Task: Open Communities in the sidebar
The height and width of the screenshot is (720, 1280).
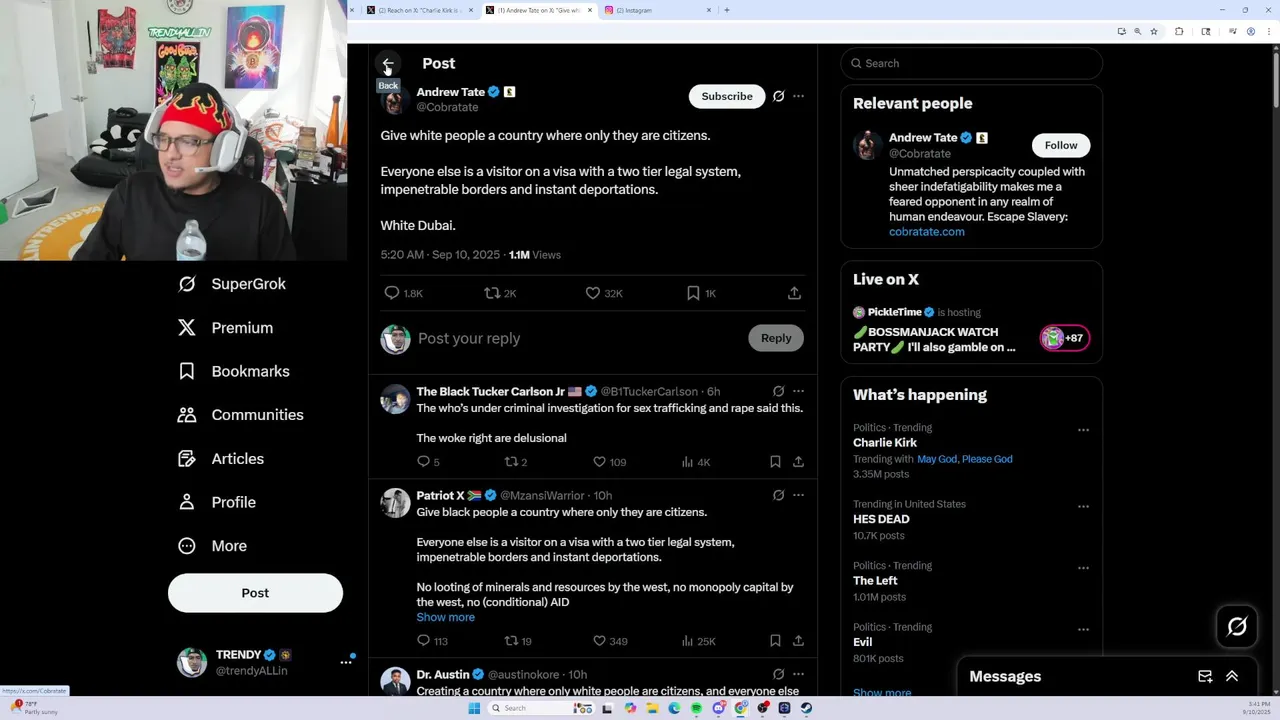Action: click(x=241, y=415)
